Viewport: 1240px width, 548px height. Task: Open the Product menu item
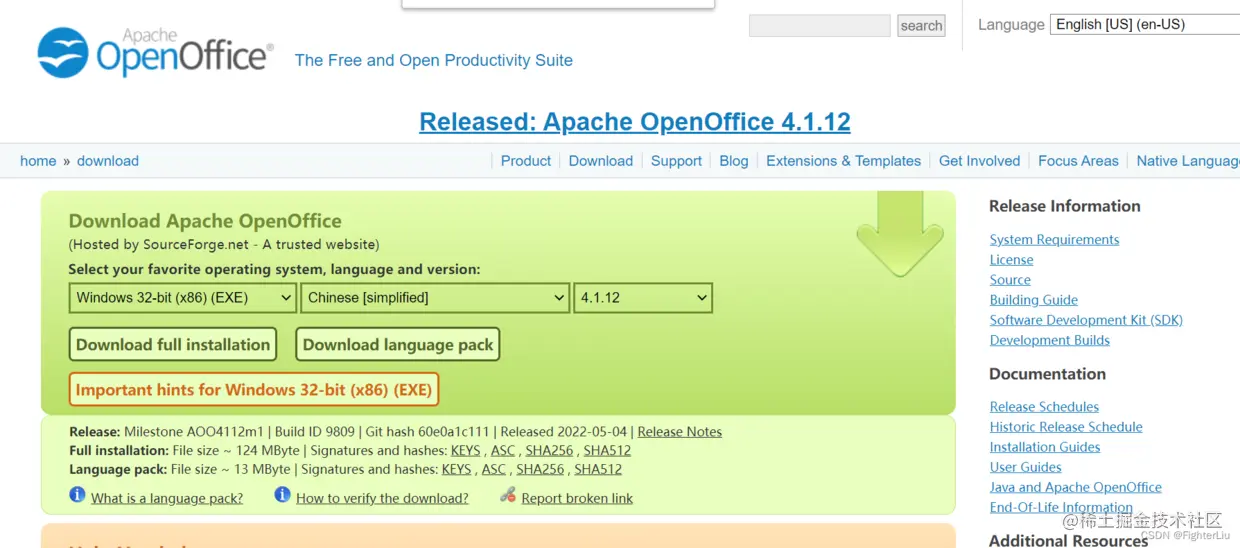526,161
